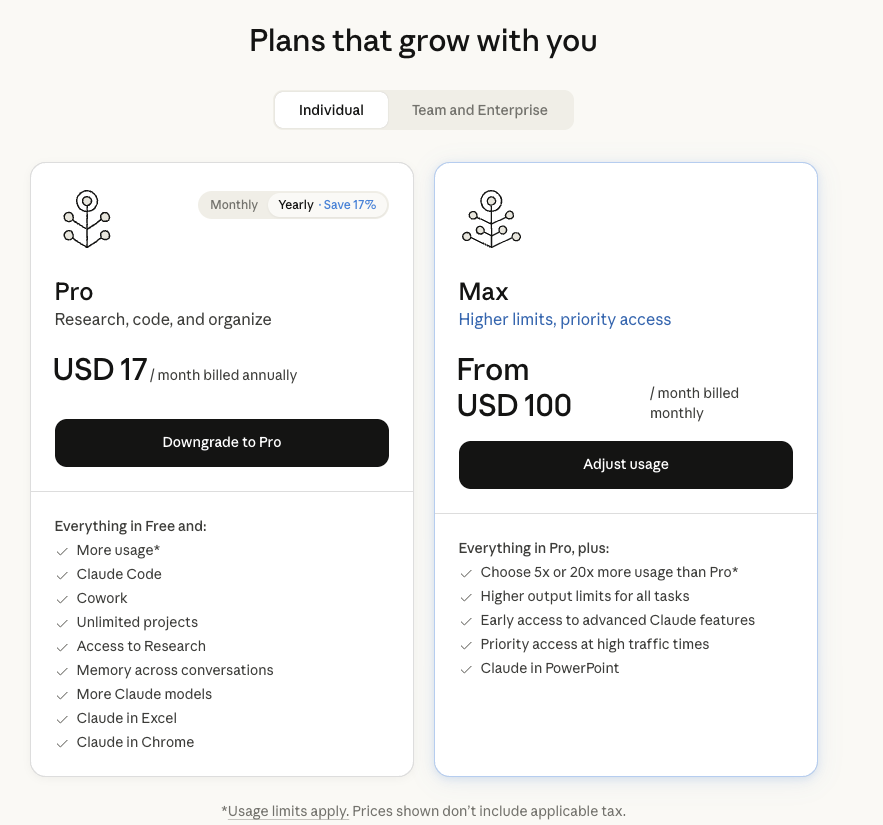Viewport: 883px width, 825px height.
Task: Click the Save 17% label
Action: [x=350, y=205]
